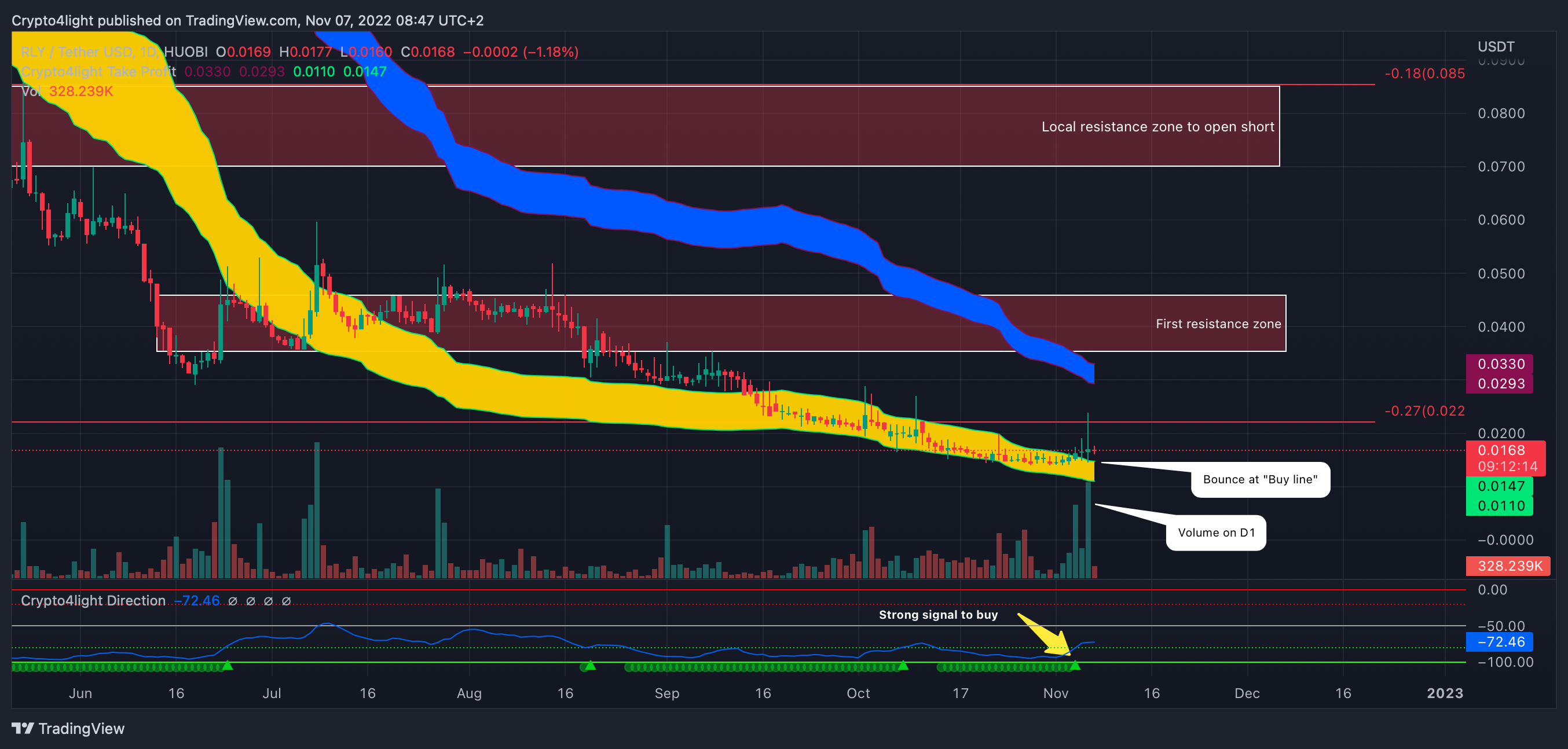Screen dimensions: 1568x749
Task: Click the 0.0400 price axis tick
Action: click(1501, 326)
